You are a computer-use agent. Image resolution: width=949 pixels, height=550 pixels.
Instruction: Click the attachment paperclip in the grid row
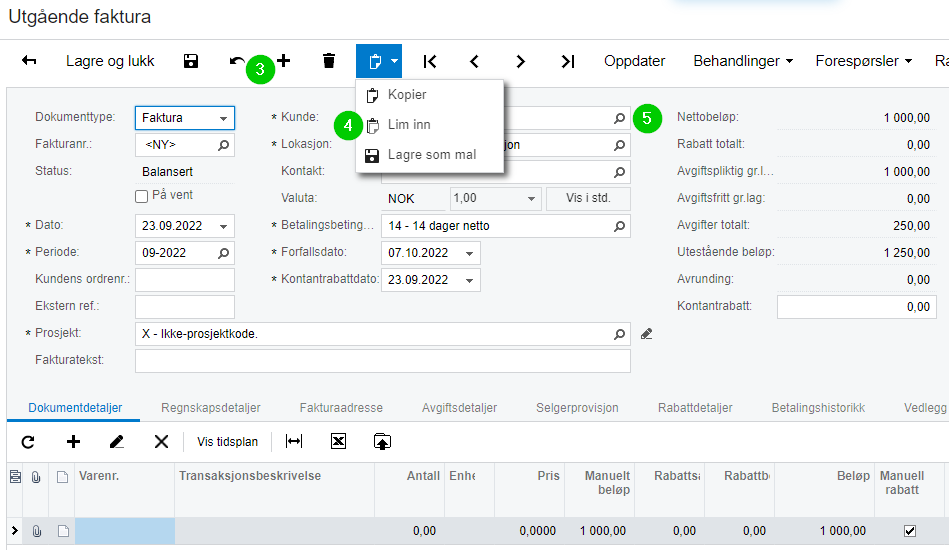coord(37,531)
